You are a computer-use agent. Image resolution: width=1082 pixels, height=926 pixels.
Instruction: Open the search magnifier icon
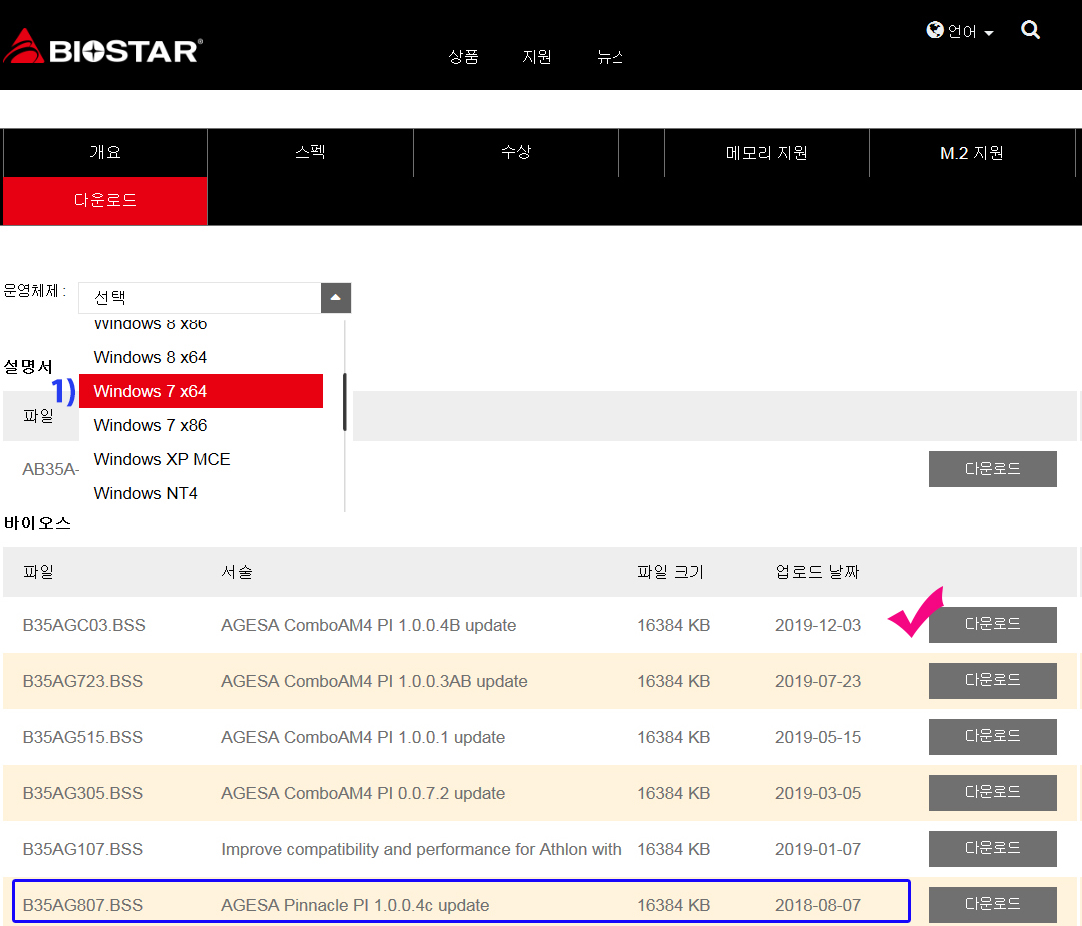(1030, 30)
